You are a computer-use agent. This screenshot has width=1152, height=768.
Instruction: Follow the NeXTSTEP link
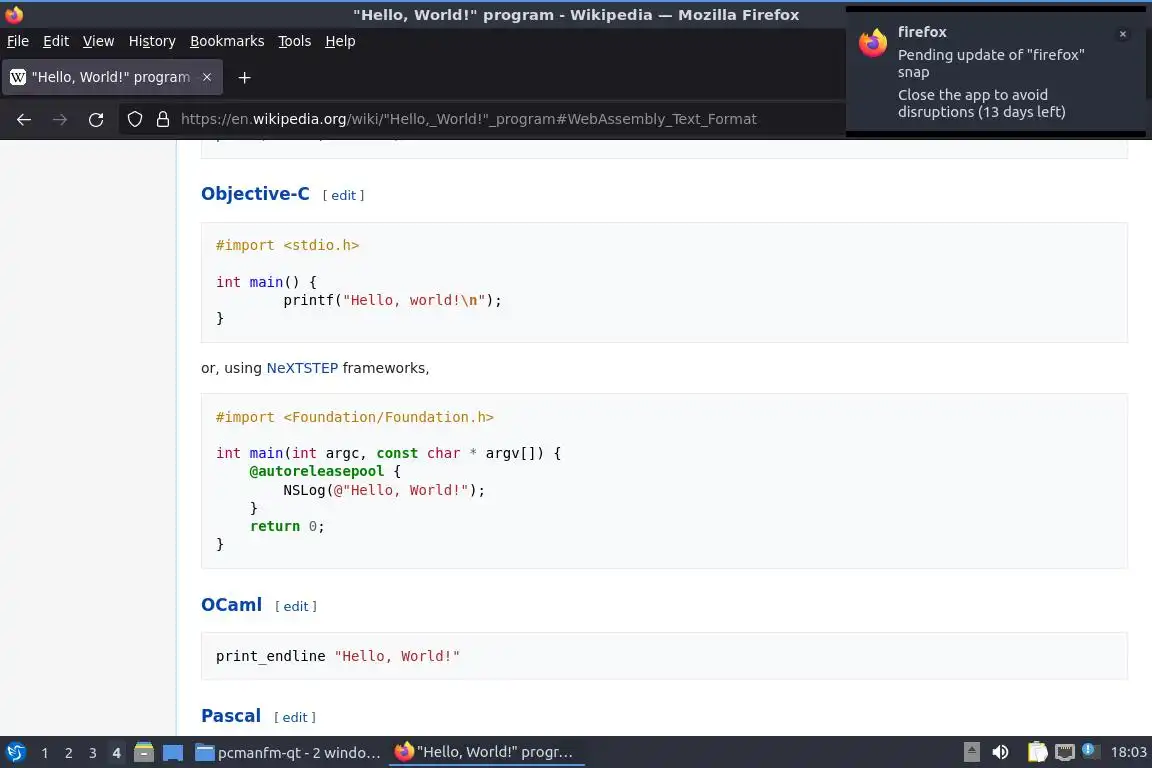click(x=302, y=368)
